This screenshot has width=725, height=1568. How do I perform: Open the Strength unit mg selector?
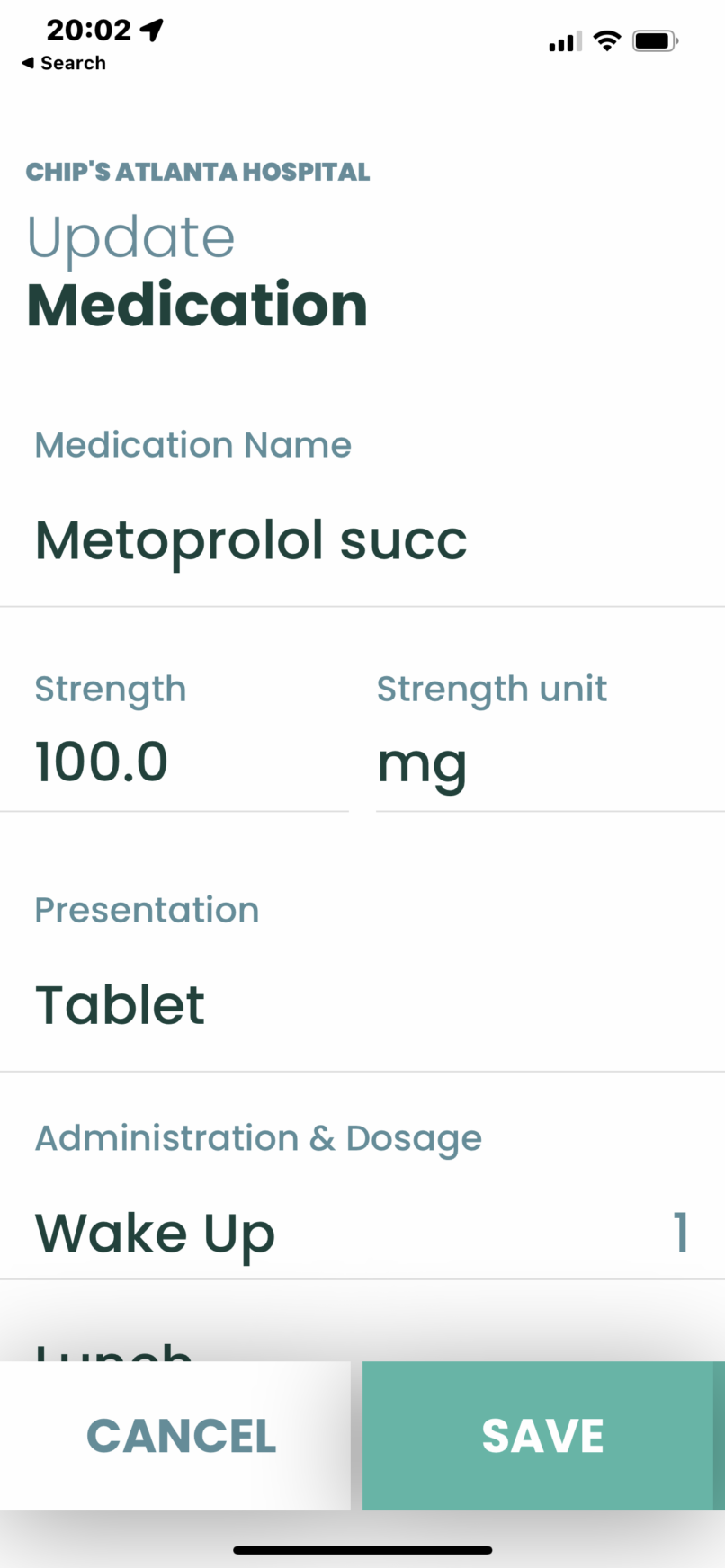pos(422,764)
